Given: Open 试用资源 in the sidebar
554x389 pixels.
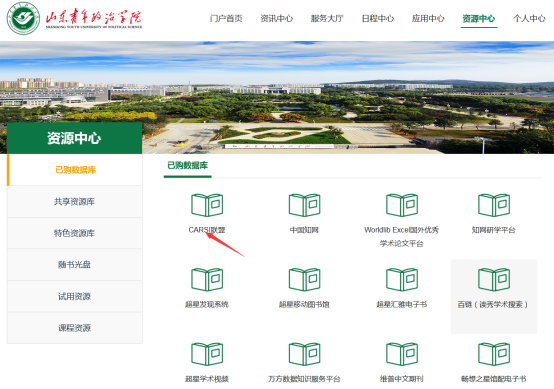Looking at the screenshot, I should tap(75, 296).
